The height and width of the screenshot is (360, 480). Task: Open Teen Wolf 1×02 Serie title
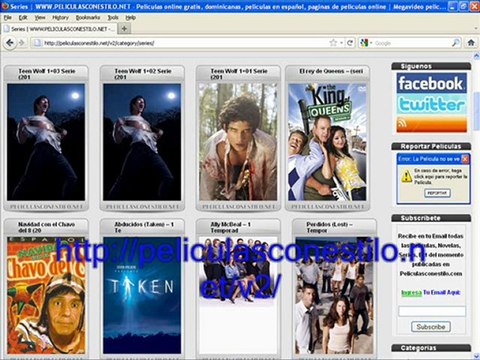coord(143,74)
